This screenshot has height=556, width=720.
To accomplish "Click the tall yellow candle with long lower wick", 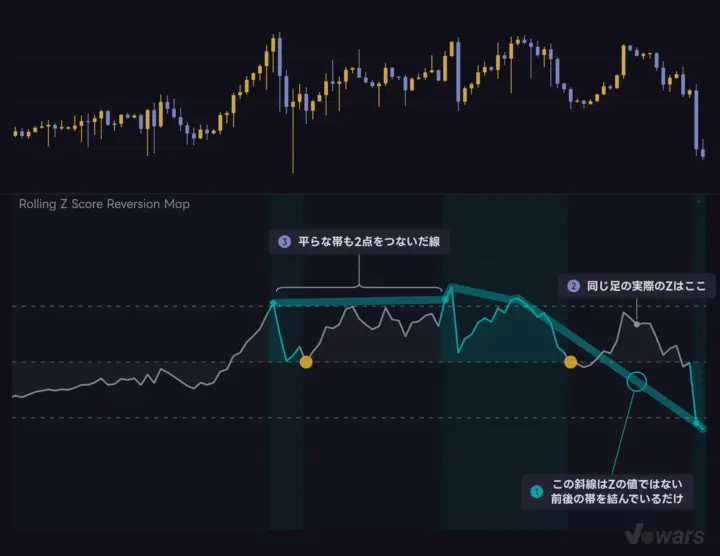I will pos(293,138).
